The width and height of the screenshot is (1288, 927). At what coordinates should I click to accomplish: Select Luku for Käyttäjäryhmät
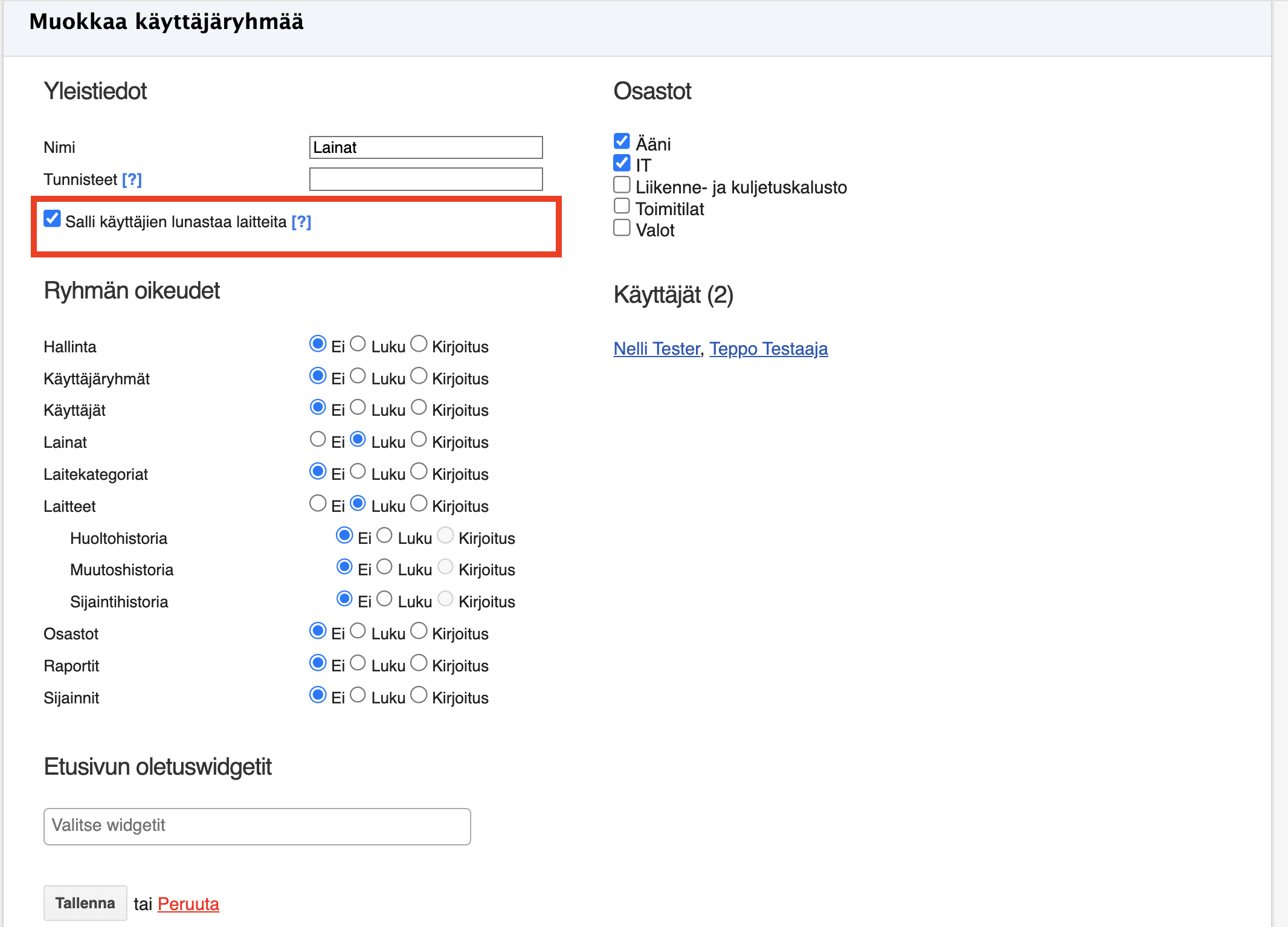click(x=358, y=376)
